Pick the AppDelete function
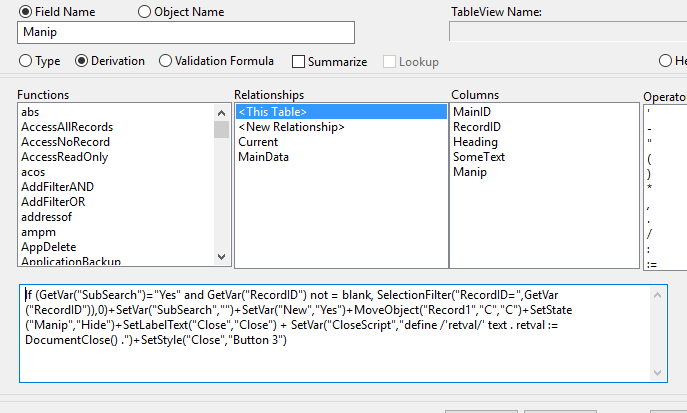 [x=49, y=247]
